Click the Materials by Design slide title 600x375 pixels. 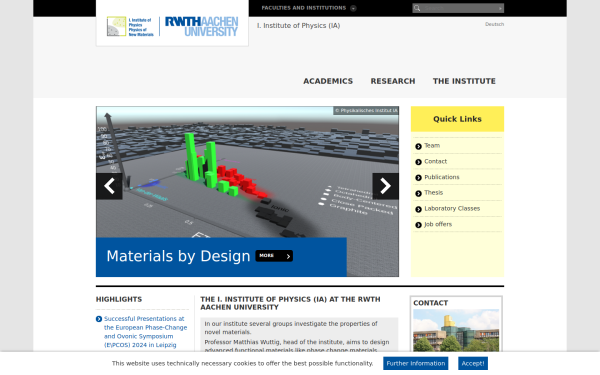(178, 256)
